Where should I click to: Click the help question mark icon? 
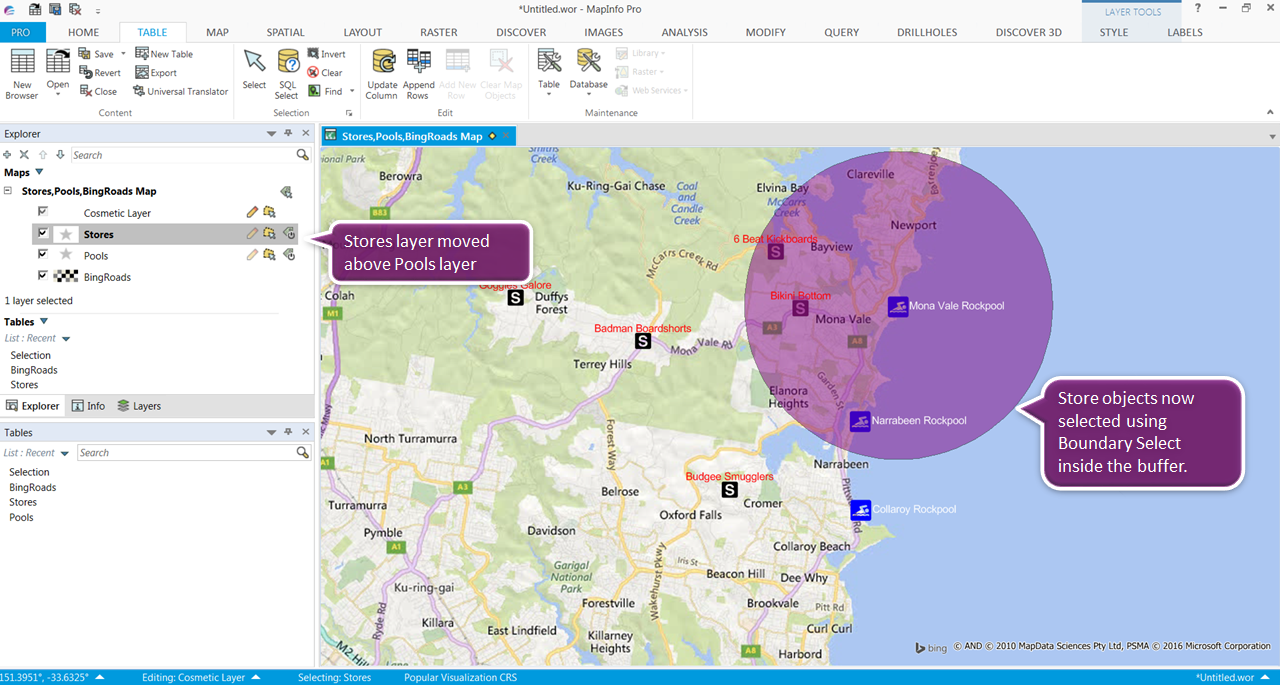coord(1198,8)
